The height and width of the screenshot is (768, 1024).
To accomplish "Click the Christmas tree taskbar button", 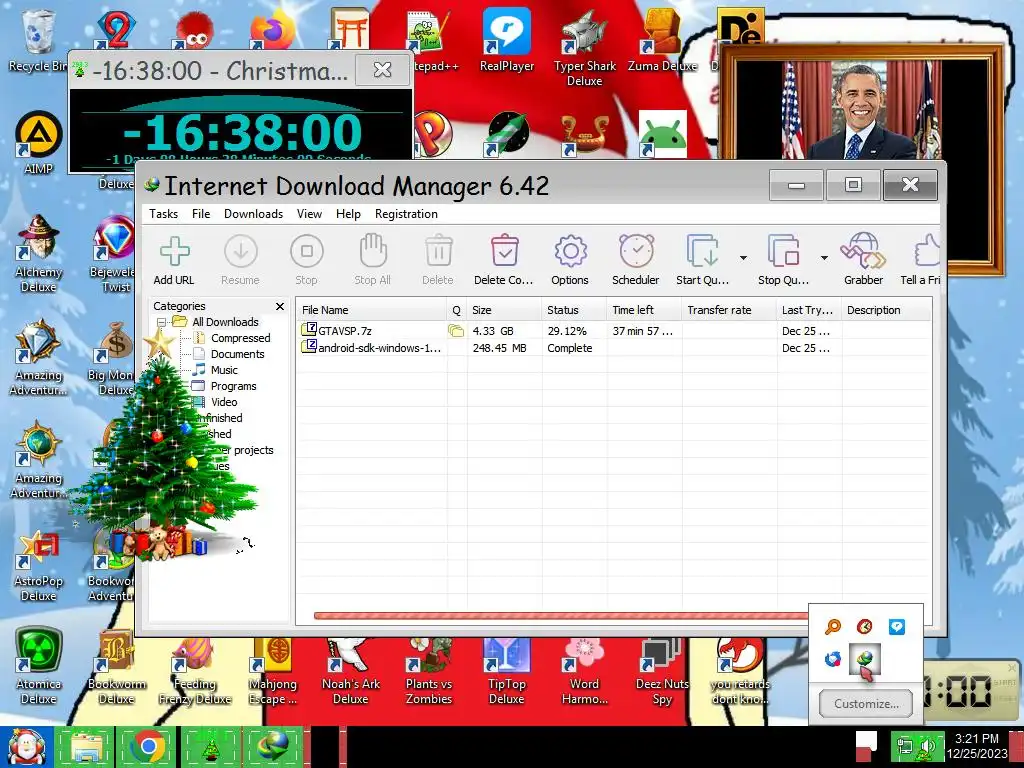I will 210,747.
